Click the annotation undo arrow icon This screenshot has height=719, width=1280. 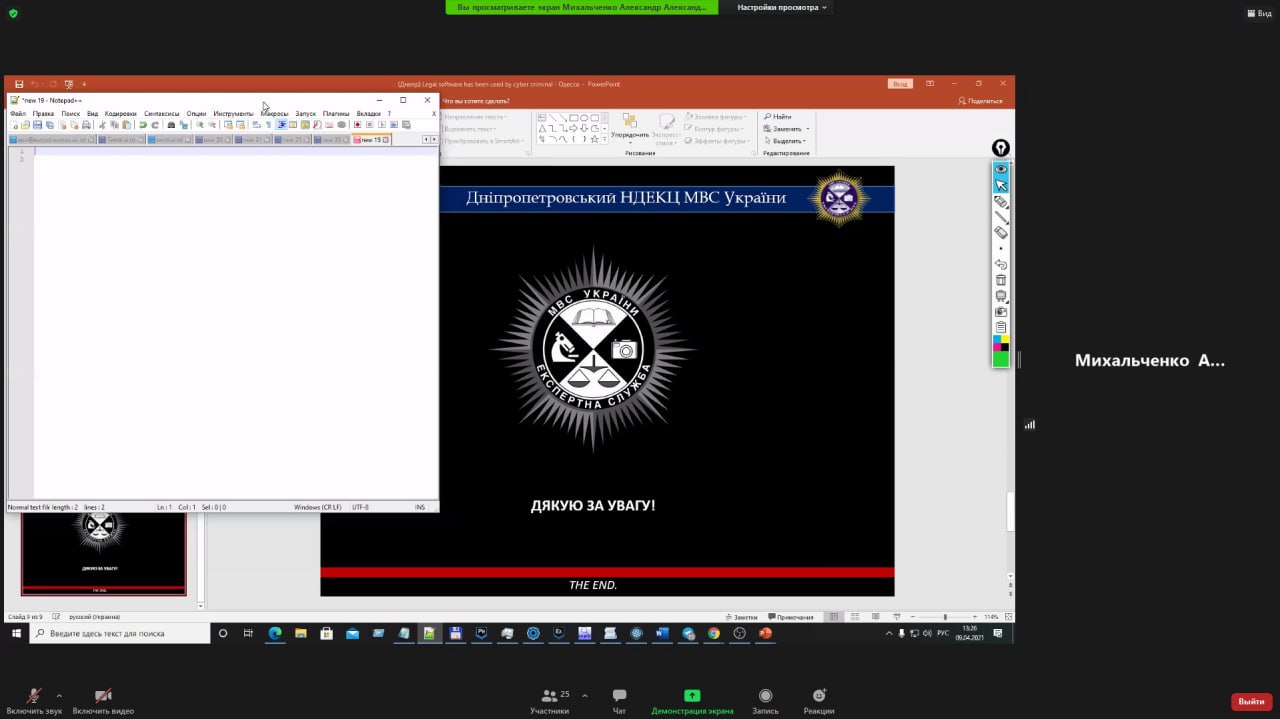click(x=1001, y=264)
